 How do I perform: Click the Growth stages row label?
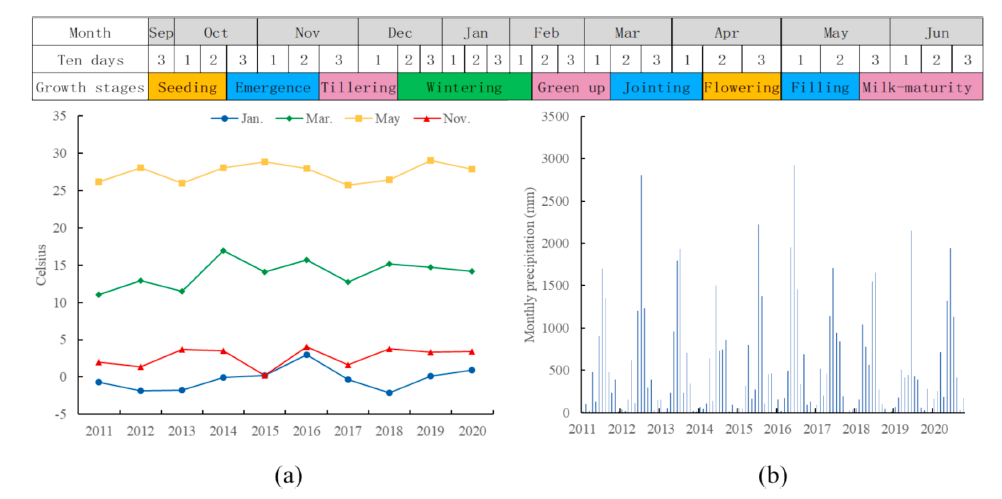pyautogui.click(x=90, y=87)
